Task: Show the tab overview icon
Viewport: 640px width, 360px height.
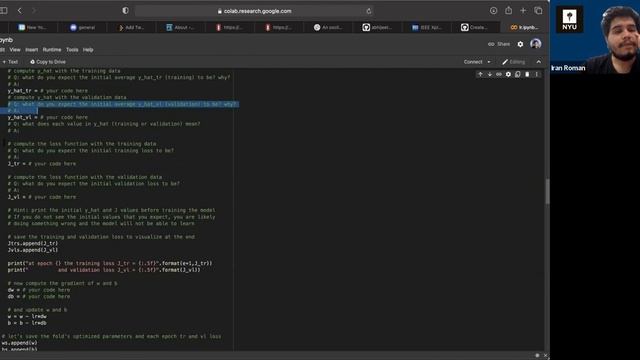Action: tap(538, 11)
